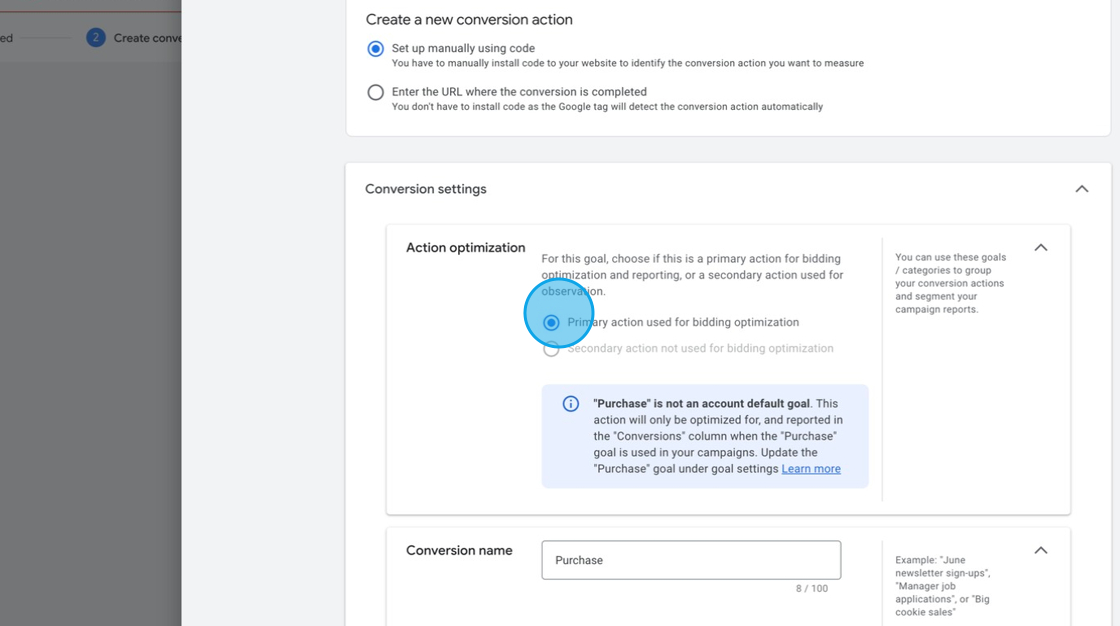This screenshot has width=1120, height=626.
Task: Collapse the Conversion name card chevron
Action: (1040, 550)
